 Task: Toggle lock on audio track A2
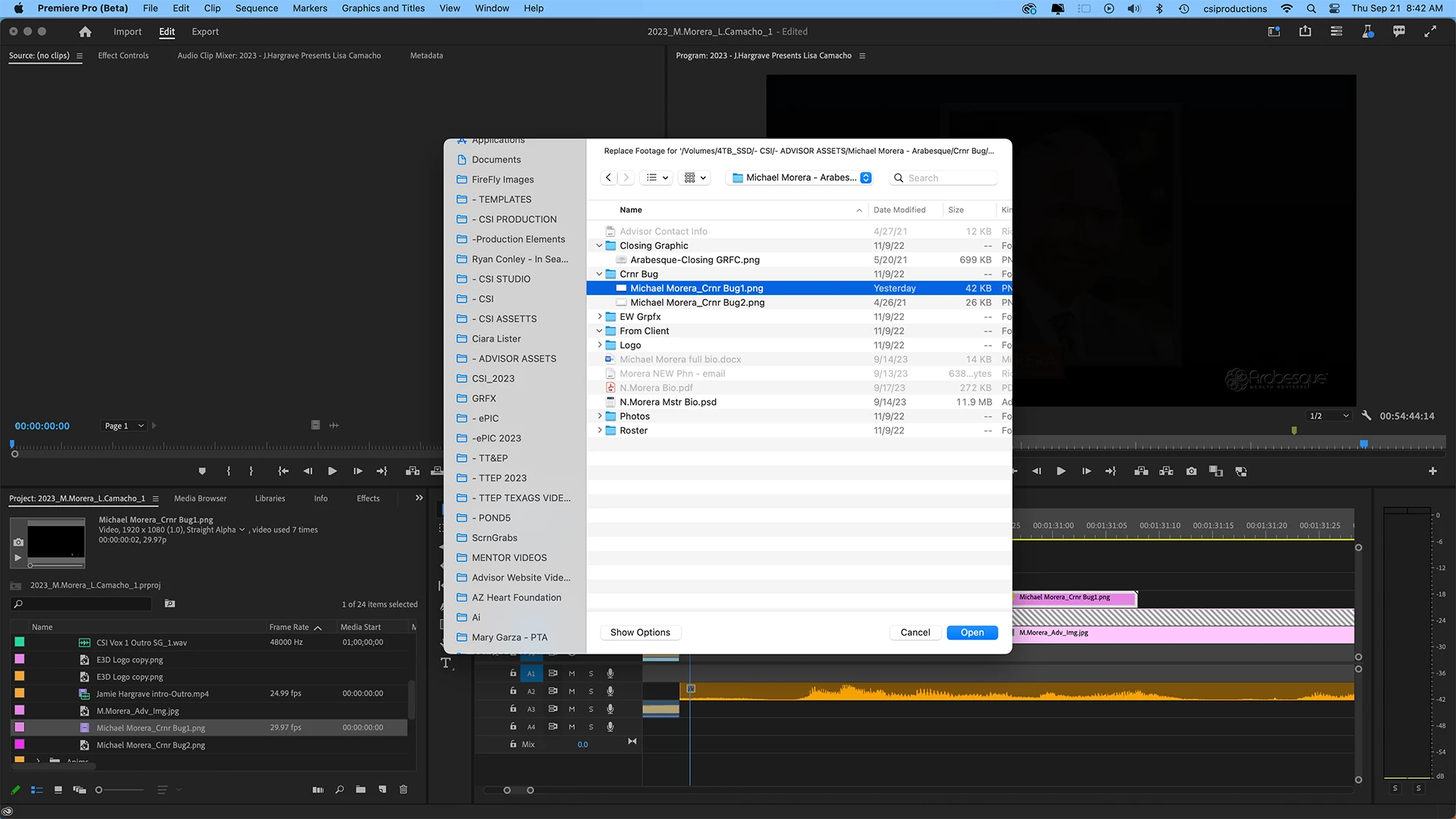(x=513, y=691)
